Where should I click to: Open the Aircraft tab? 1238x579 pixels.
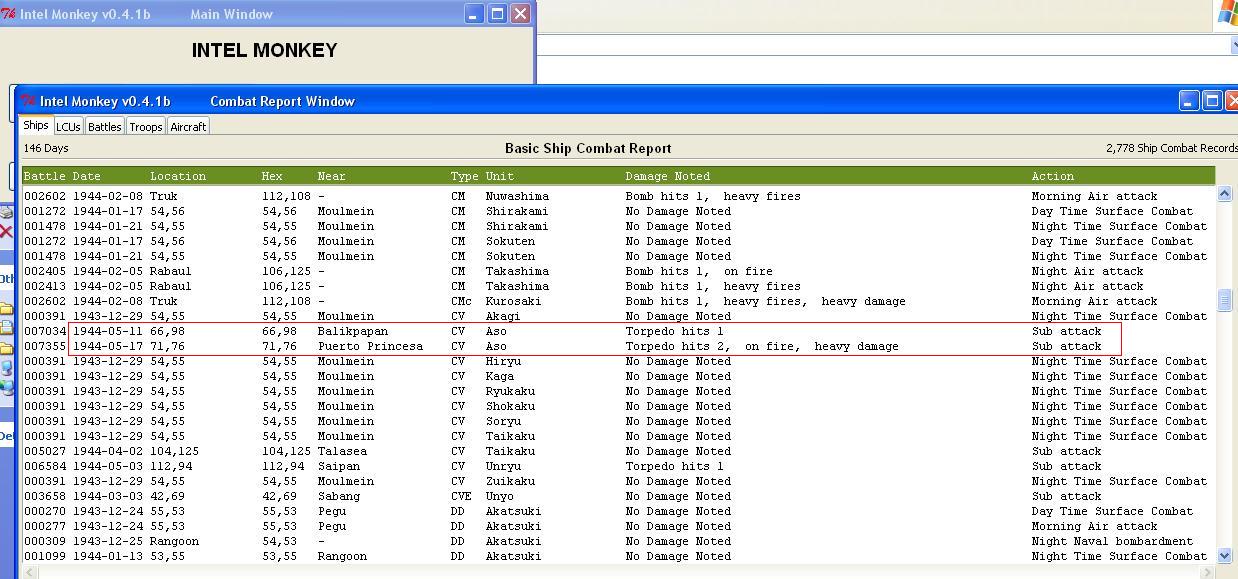pos(188,127)
